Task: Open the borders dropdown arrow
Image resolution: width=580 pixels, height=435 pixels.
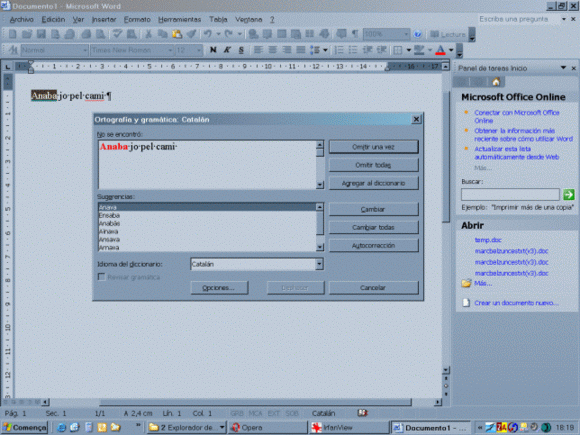Action: coord(409,50)
